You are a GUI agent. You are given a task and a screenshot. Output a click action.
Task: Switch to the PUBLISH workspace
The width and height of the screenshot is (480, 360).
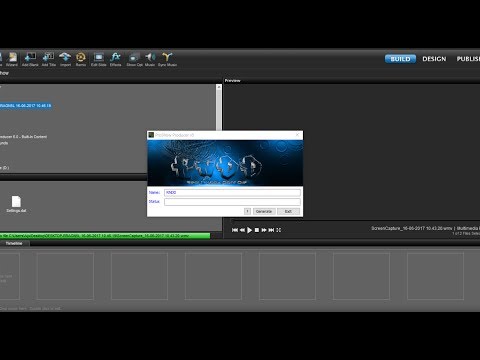pyautogui.click(x=468, y=59)
